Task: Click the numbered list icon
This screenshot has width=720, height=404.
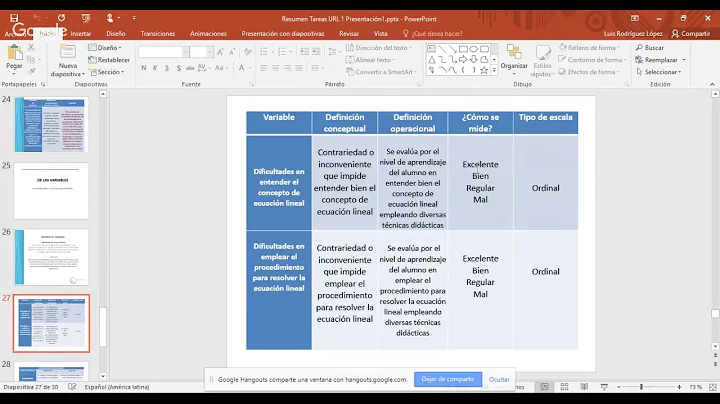Action: tap(282, 51)
